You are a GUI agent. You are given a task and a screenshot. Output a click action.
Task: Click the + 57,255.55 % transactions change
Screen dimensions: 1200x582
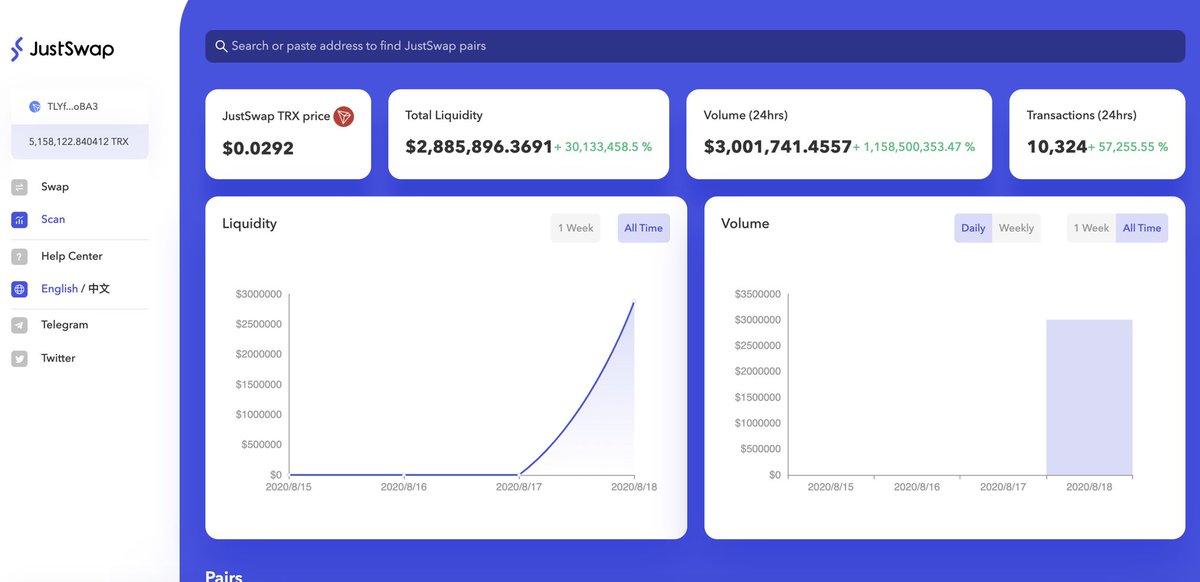(1129, 147)
